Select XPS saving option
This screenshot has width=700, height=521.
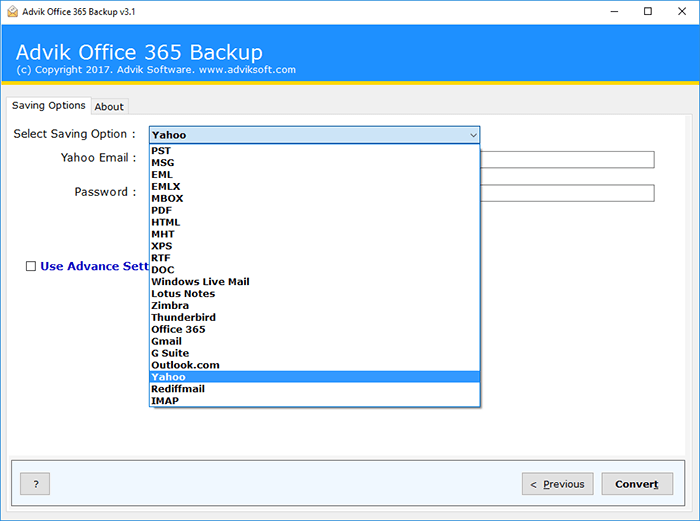click(x=315, y=246)
